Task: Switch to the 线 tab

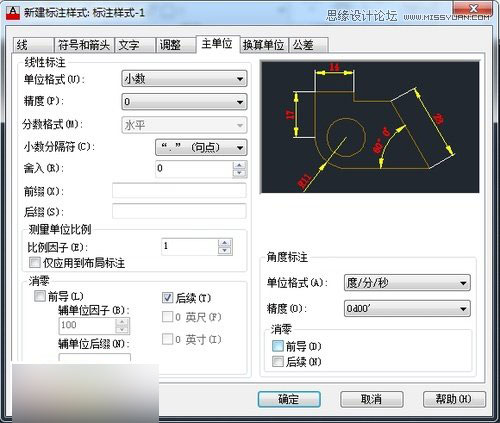Action: tap(33, 45)
